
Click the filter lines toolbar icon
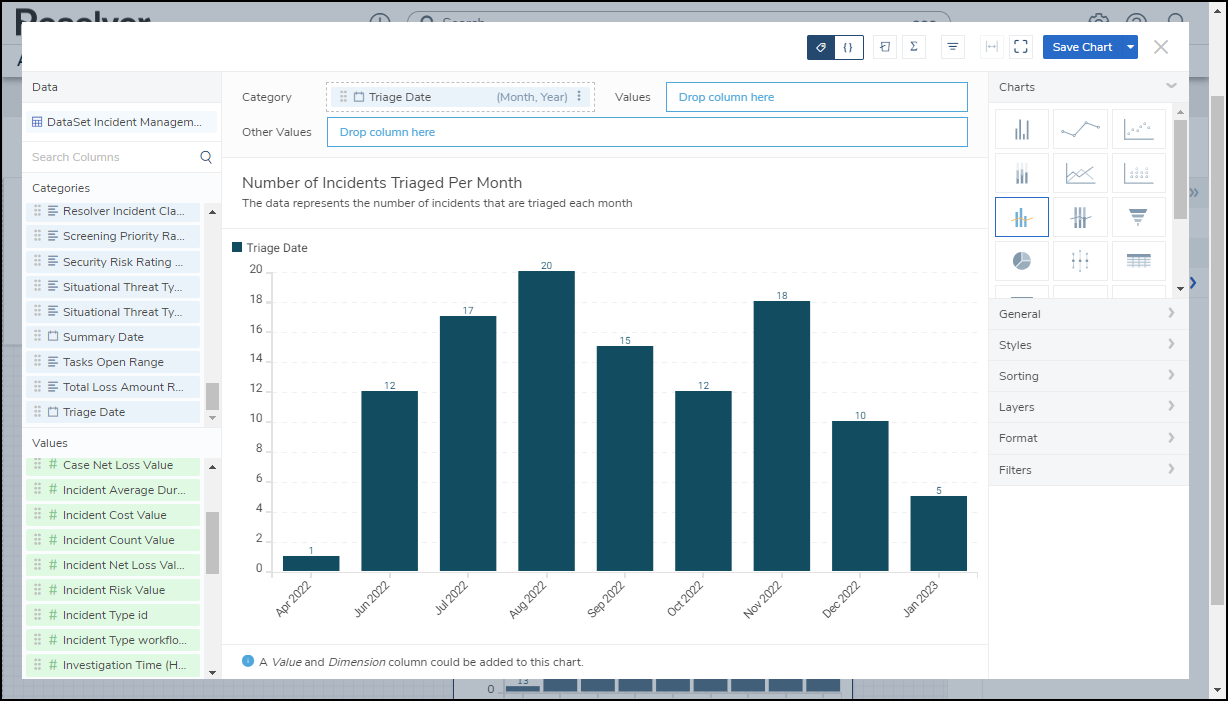click(x=953, y=47)
